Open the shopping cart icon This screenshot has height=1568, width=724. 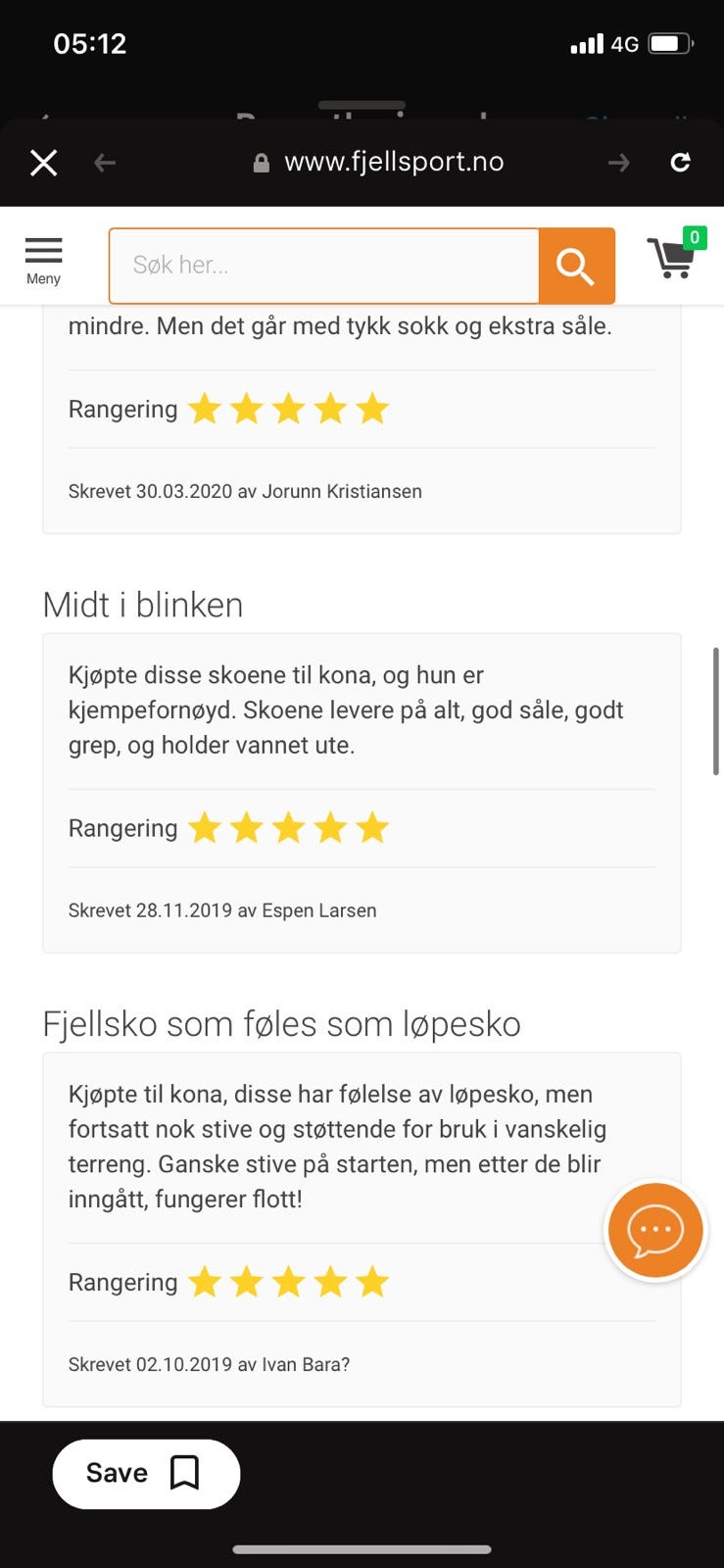672,259
